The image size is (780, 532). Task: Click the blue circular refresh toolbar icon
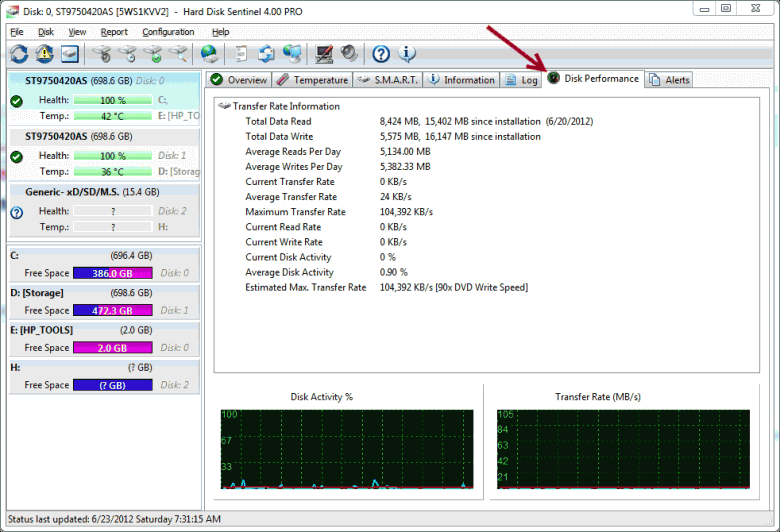[19, 54]
